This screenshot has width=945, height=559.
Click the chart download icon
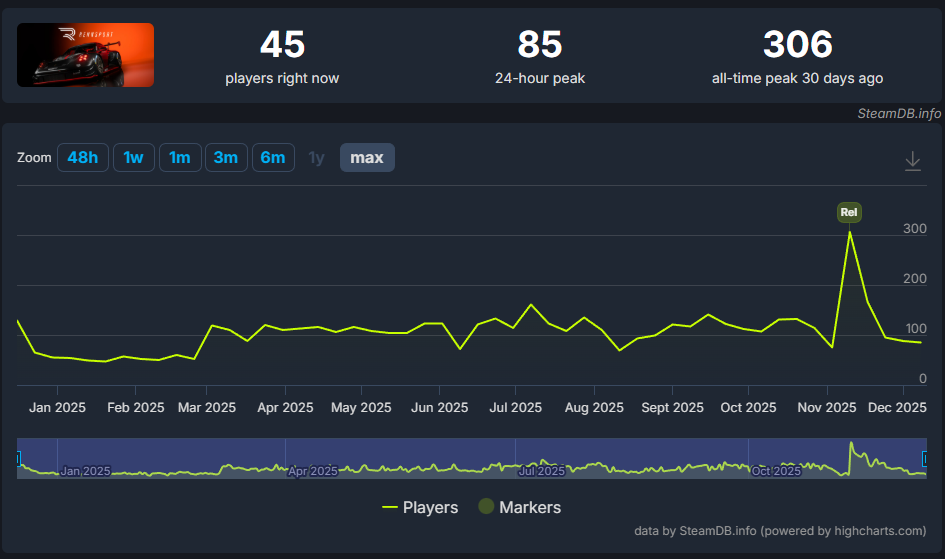(x=912, y=160)
